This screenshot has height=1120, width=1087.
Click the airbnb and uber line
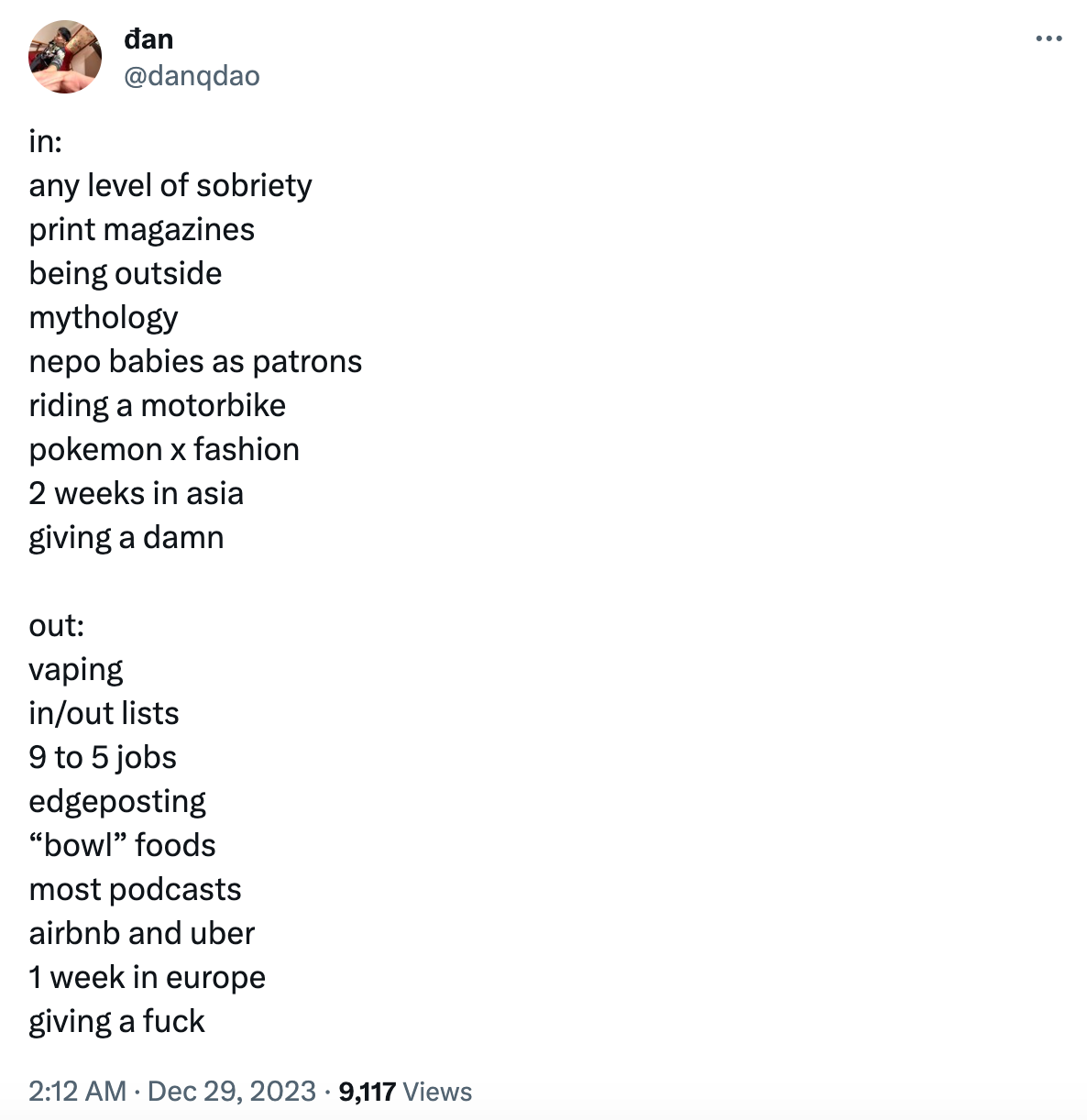coord(142,933)
